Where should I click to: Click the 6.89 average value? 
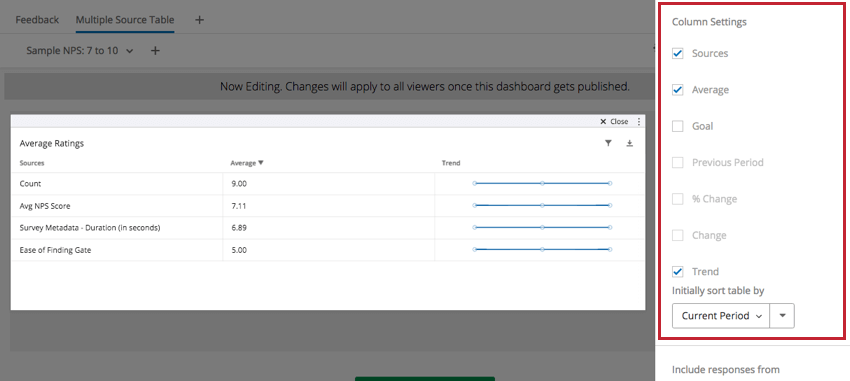[x=239, y=228]
